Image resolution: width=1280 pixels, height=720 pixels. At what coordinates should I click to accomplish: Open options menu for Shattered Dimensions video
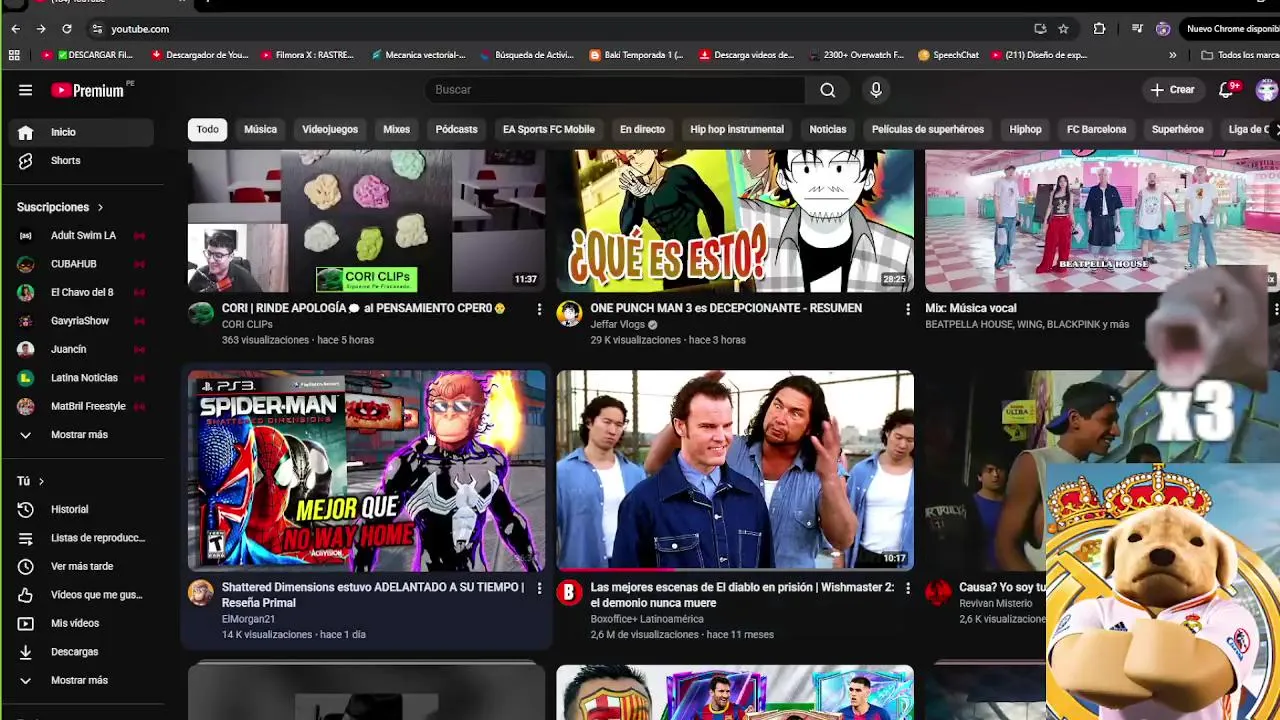[x=539, y=588]
